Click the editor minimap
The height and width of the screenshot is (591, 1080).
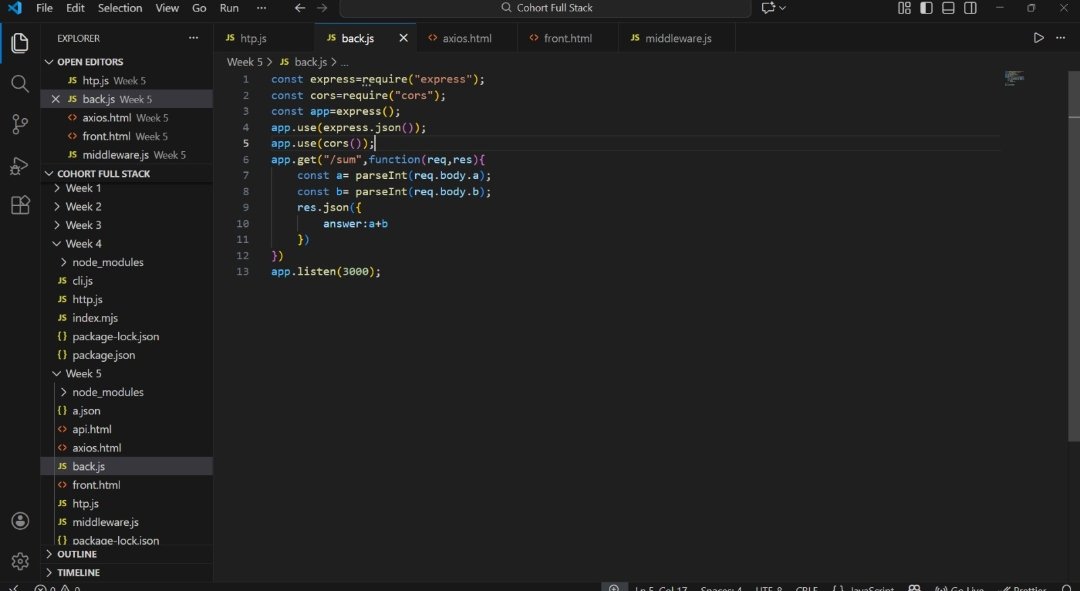[1014, 78]
